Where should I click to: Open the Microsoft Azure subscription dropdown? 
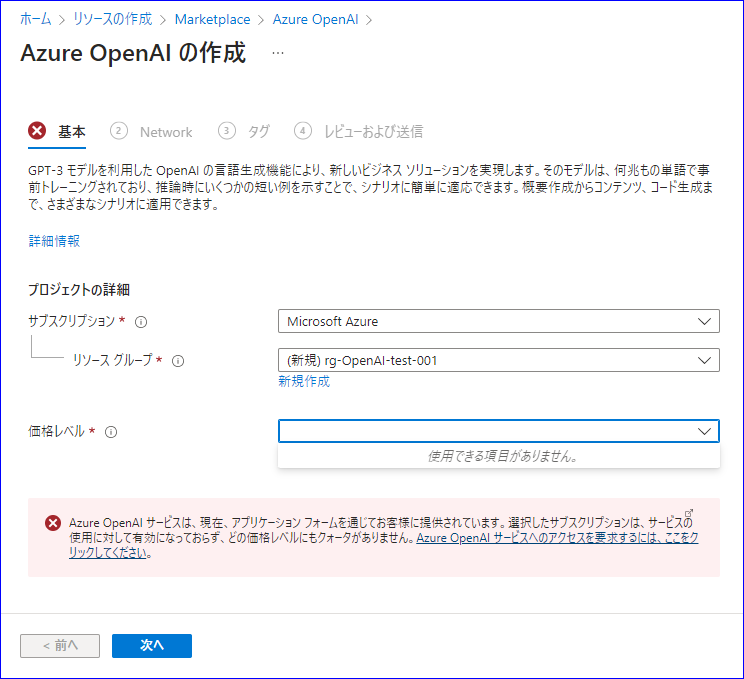499,321
